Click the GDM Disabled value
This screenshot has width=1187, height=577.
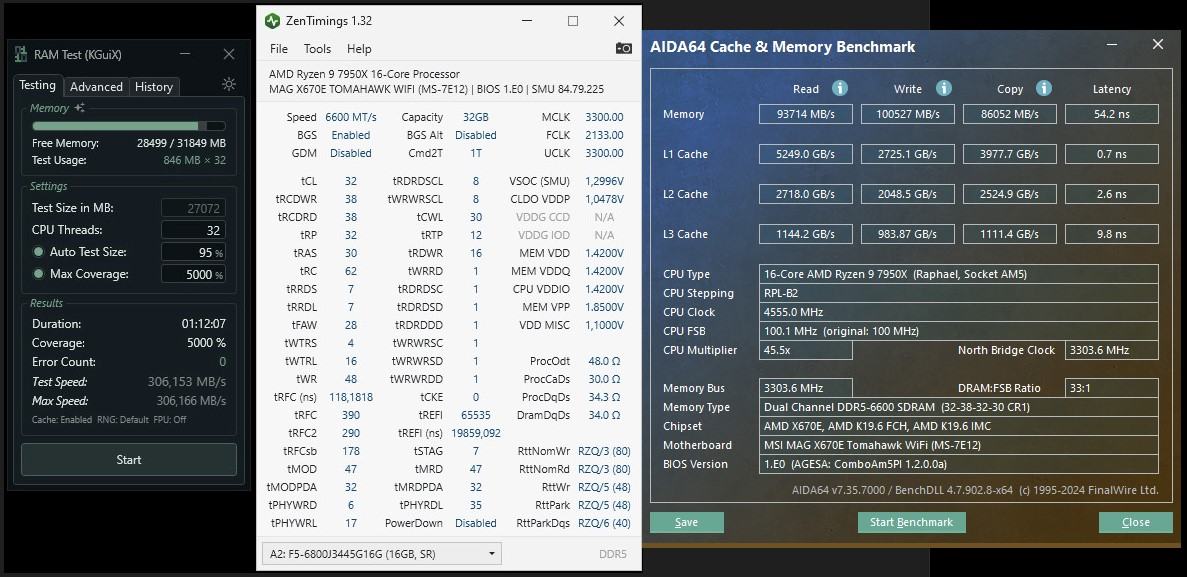(x=350, y=153)
